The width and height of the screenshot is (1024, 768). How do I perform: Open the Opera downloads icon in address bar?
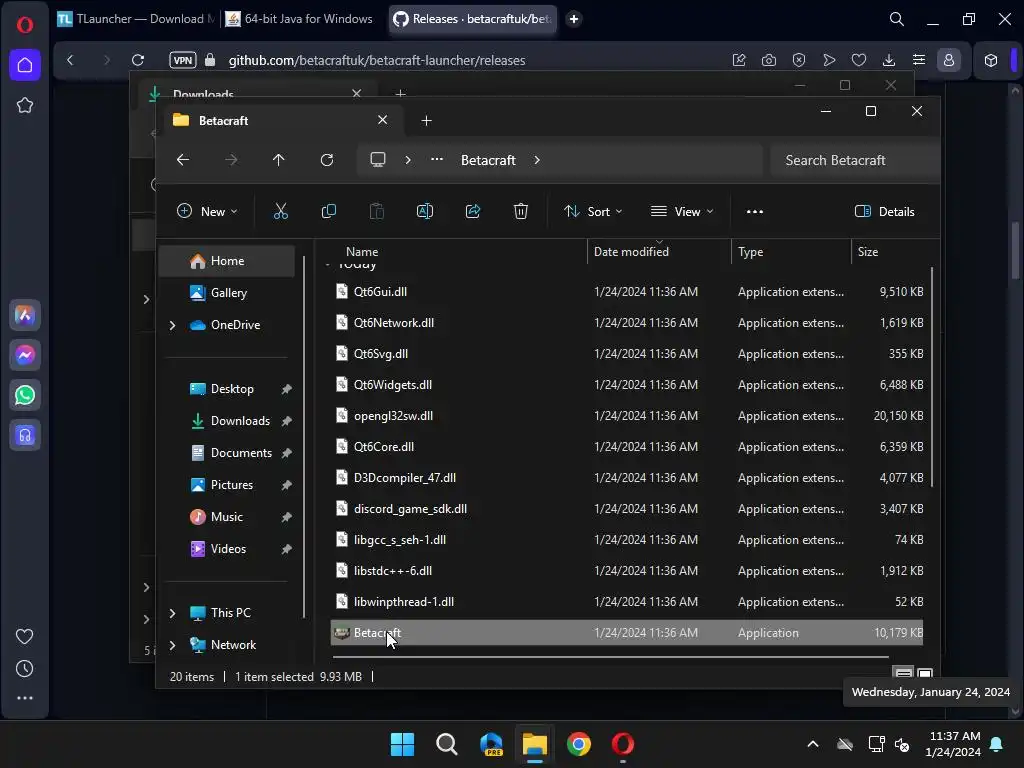(x=889, y=60)
